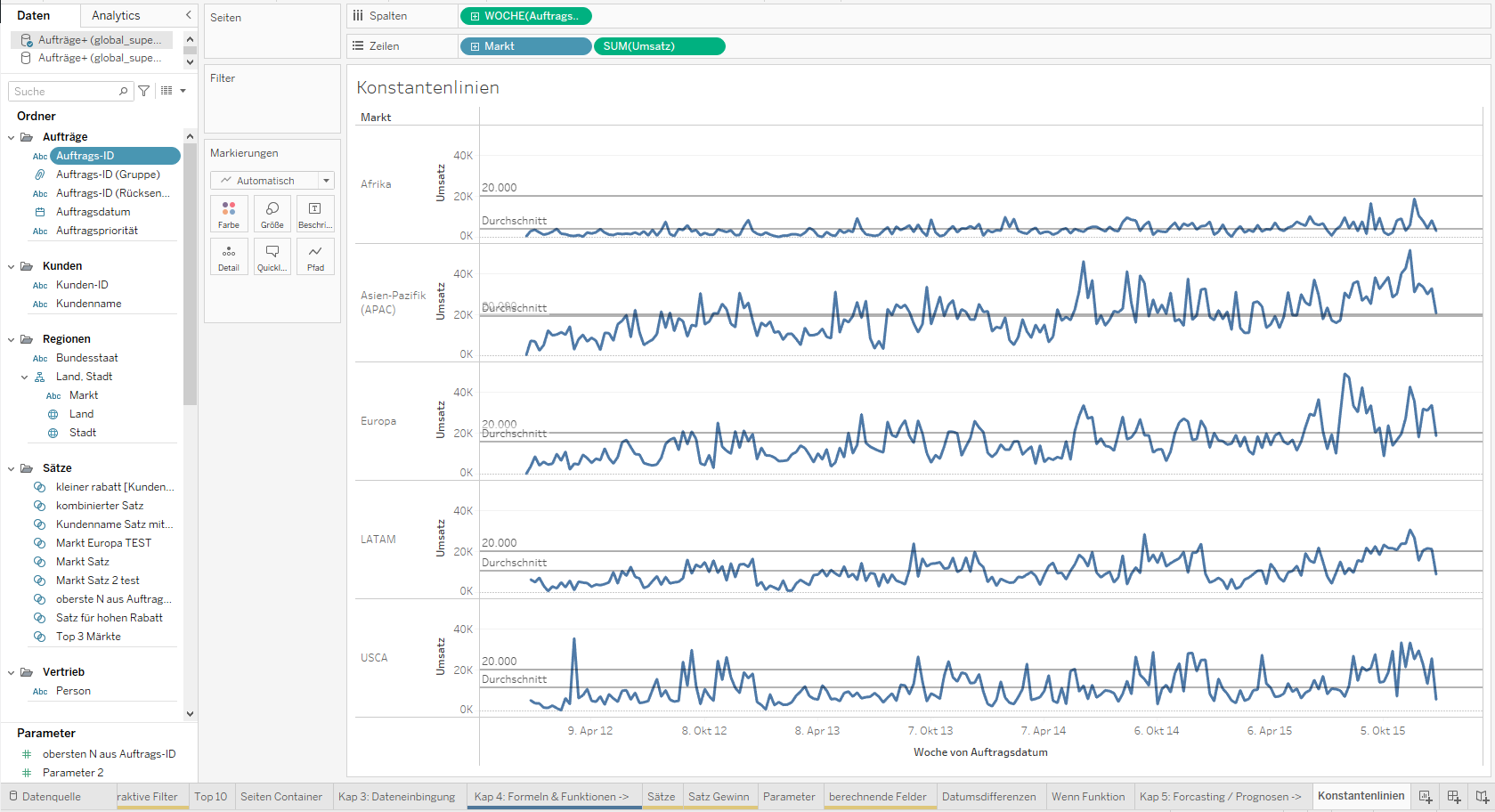The width and height of the screenshot is (1495, 812).
Task: Click the Größe size button in Markierungen
Action: click(272, 214)
